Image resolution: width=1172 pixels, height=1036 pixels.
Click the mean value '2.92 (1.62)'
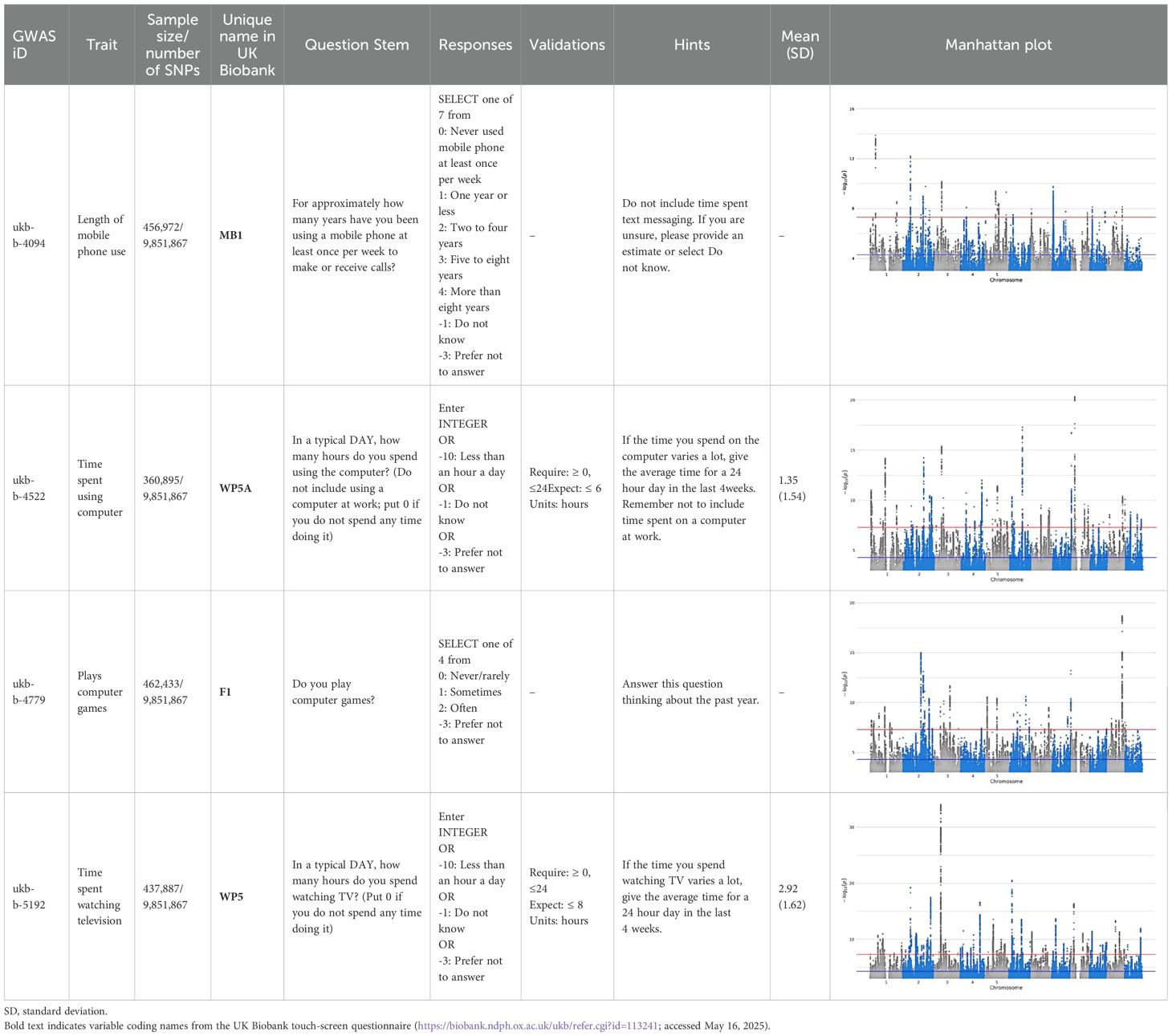click(x=792, y=896)
